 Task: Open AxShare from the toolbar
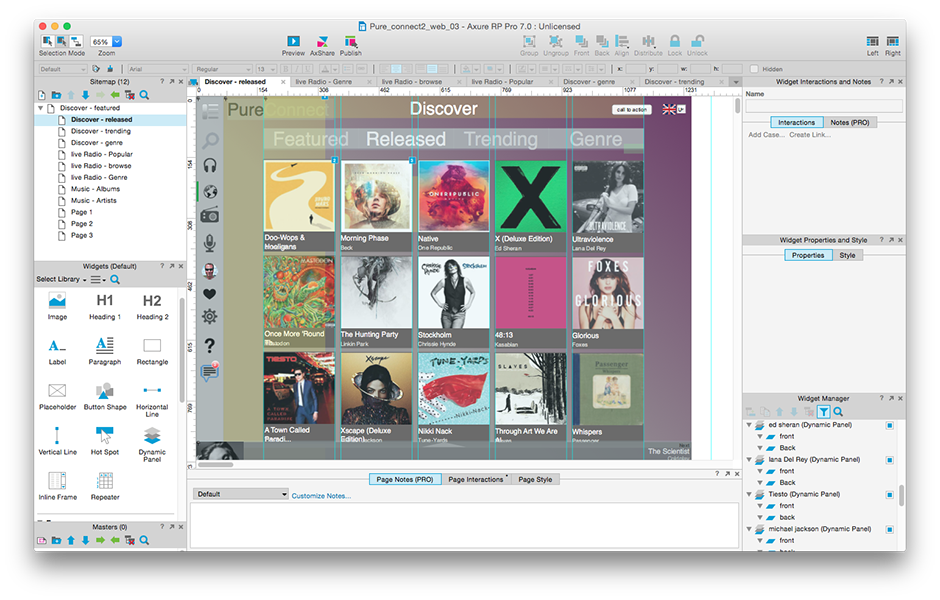coord(322,42)
